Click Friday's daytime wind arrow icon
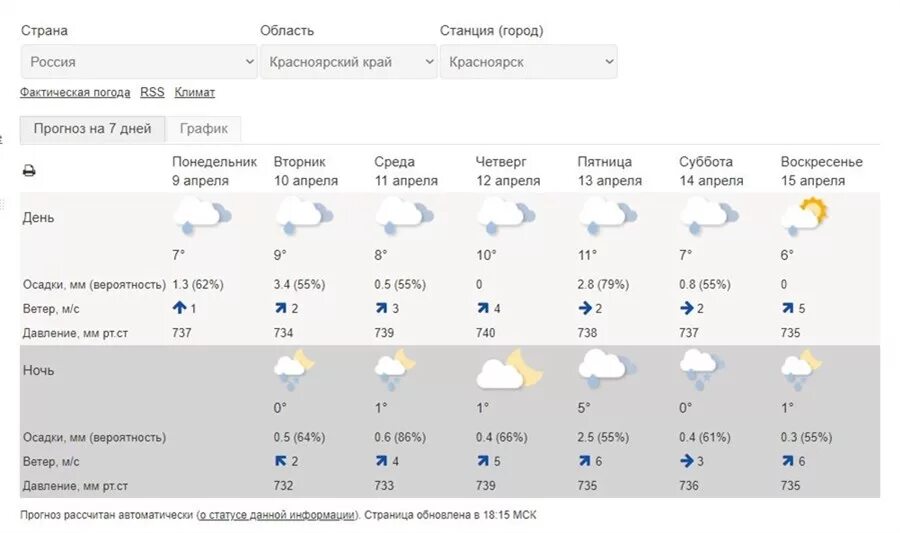This screenshot has height=533, width=900. [585, 308]
